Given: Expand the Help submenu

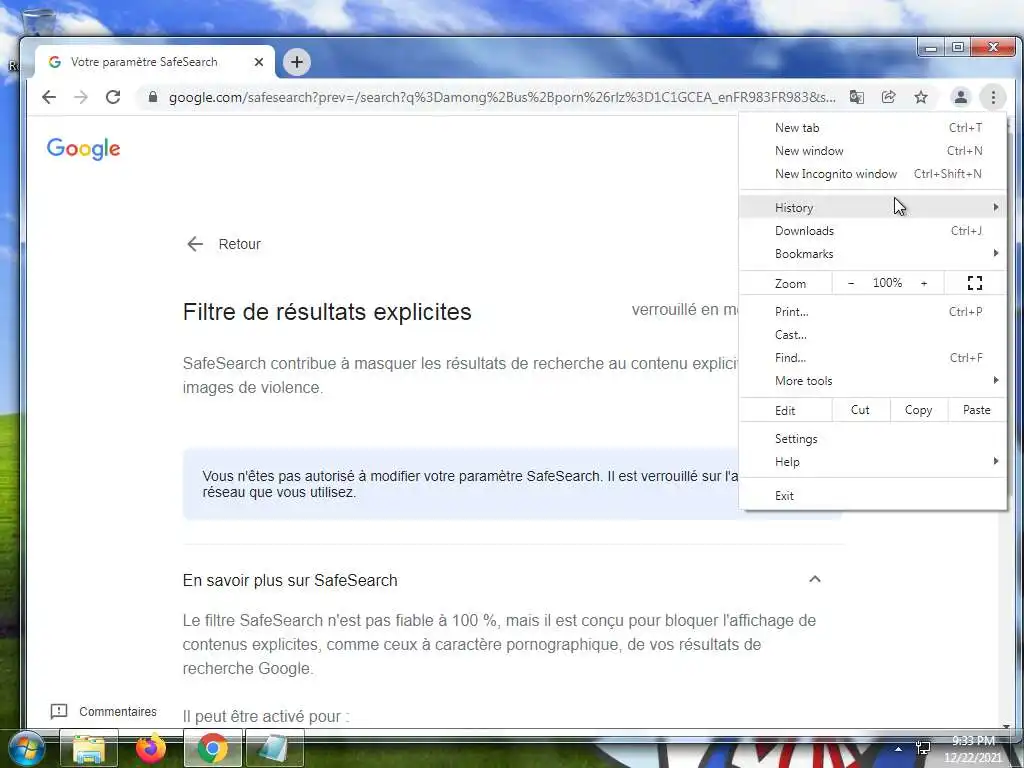Looking at the screenshot, I should (x=872, y=462).
